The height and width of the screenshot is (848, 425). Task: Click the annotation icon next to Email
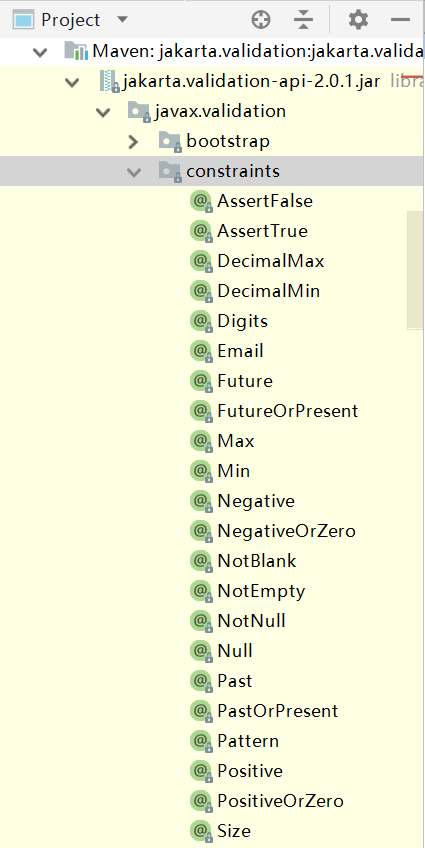(x=201, y=352)
